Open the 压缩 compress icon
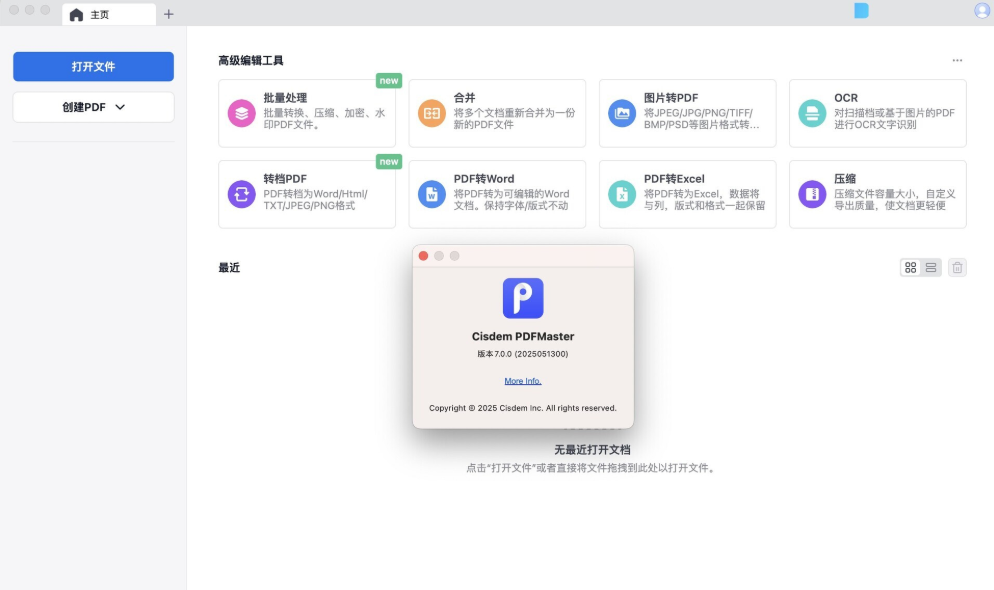 [x=812, y=194]
